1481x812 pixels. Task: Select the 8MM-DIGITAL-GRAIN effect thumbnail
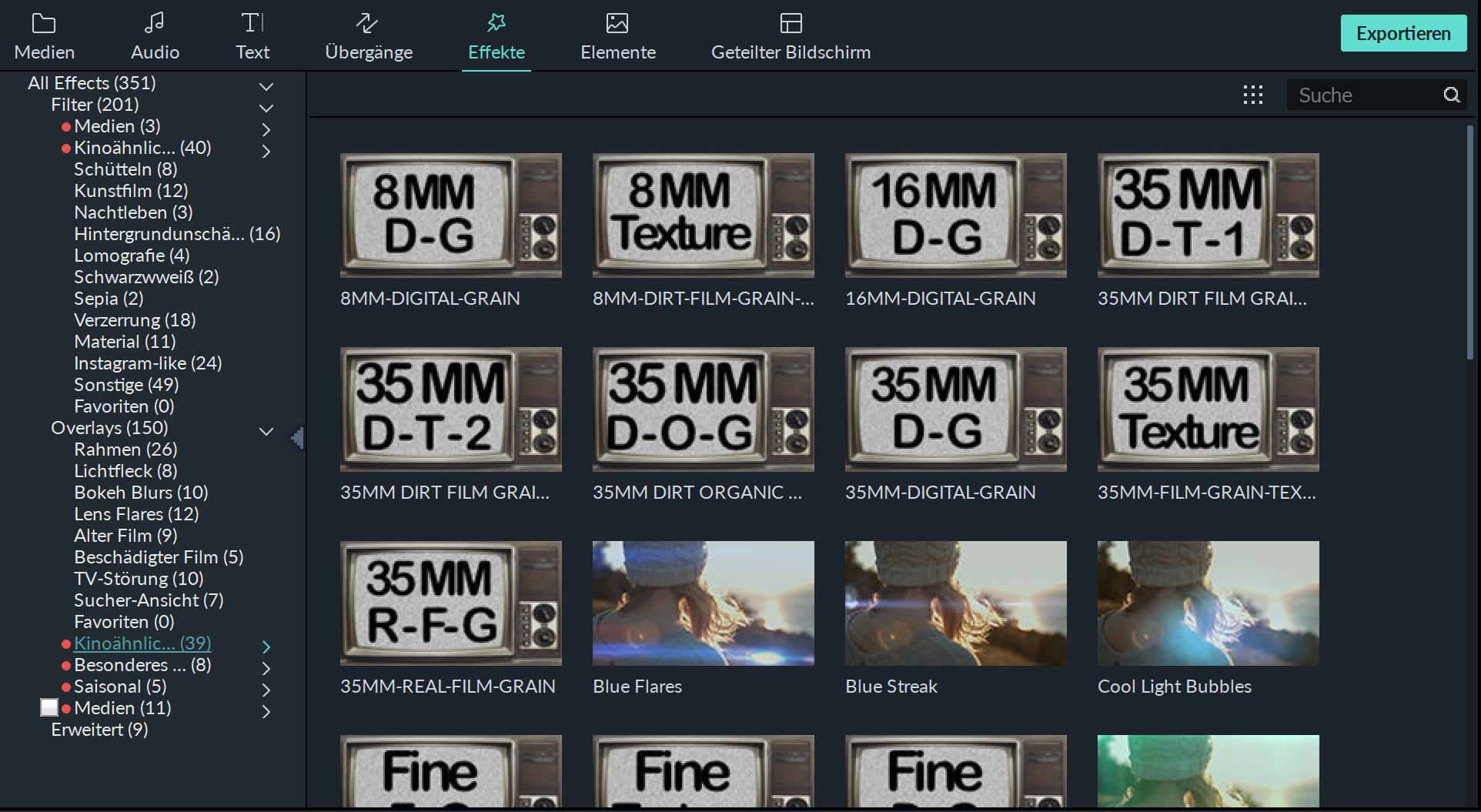tap(451, 215)
